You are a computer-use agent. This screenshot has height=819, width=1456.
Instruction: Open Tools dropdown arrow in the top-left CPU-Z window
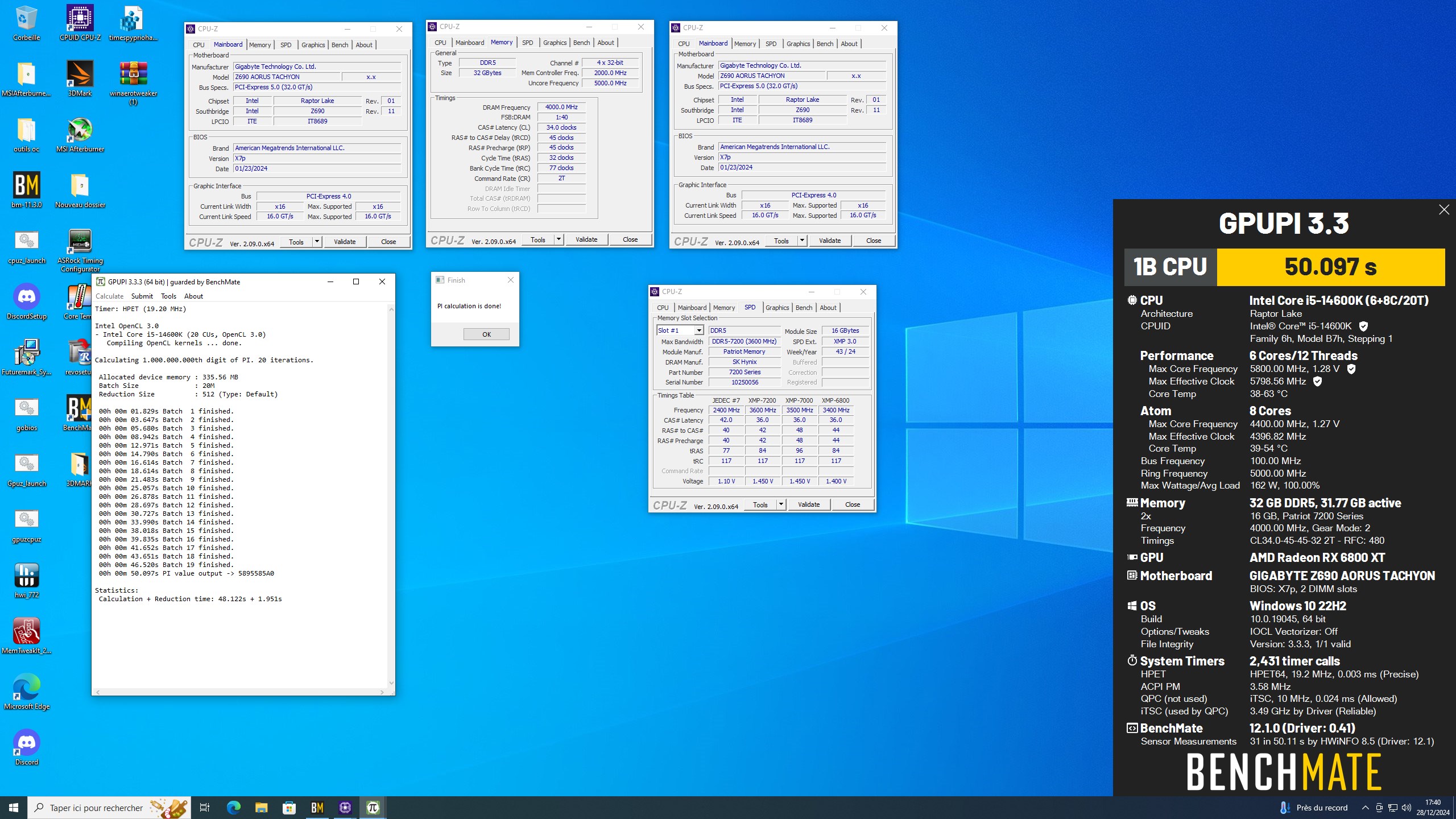317,242
